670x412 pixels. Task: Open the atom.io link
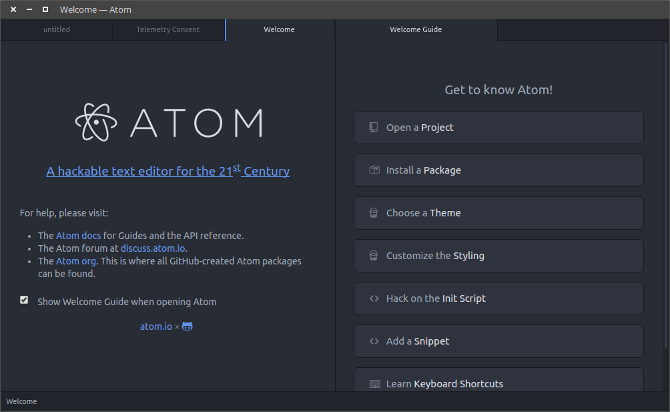click(156, 327)
